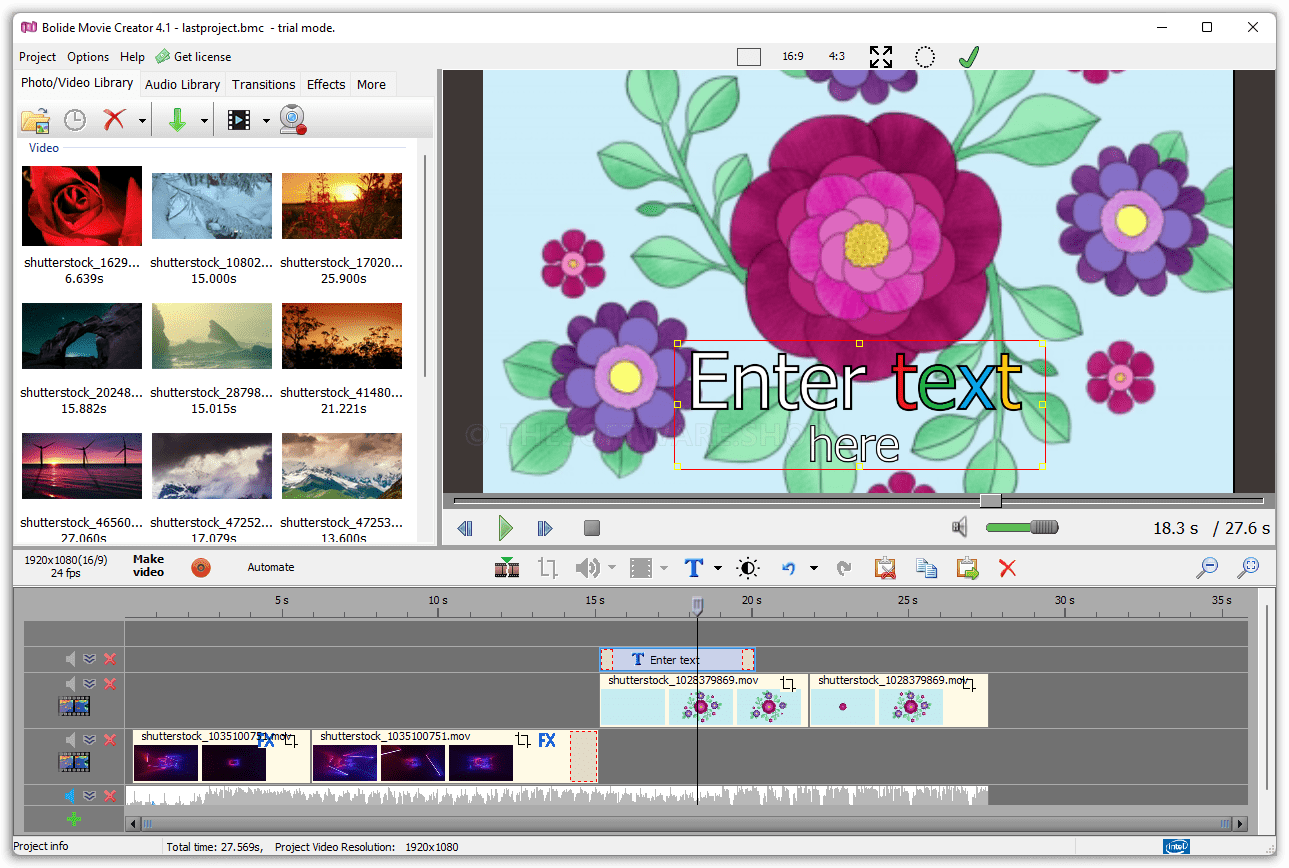Mute the upper video track speaker
1289x868 pixels.
71,684
